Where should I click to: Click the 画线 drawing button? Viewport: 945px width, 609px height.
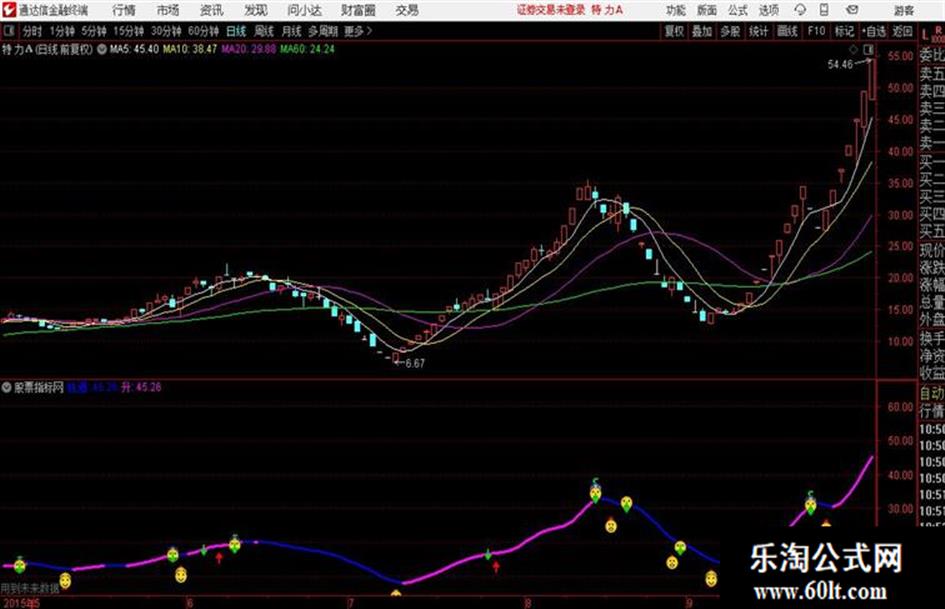(788, 31)
